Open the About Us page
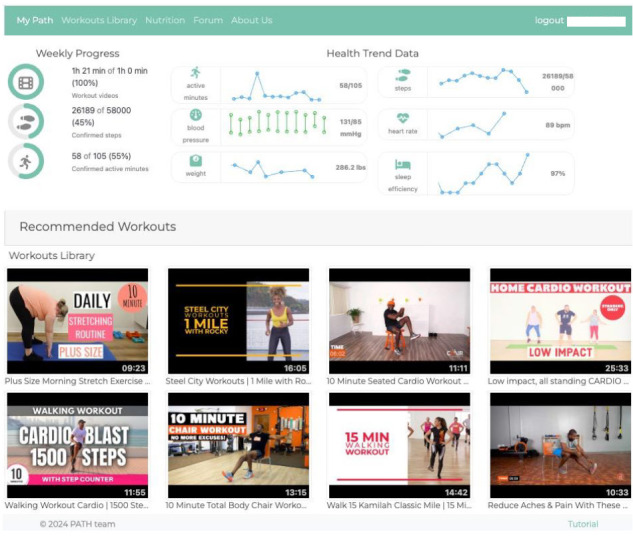The image size is (633, 540). [252, 20]
